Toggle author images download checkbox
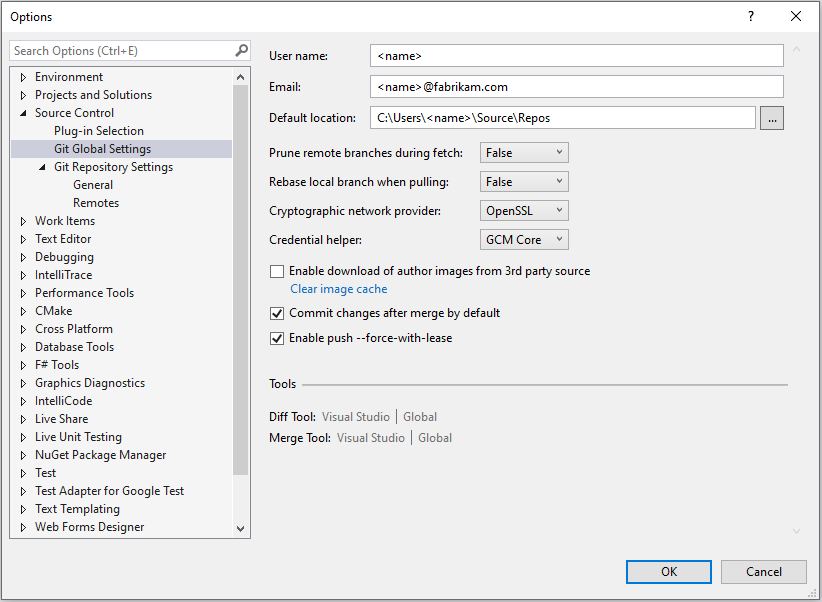Image resolution: width=822 pixels, height=602 pixels. pos(276,271)
